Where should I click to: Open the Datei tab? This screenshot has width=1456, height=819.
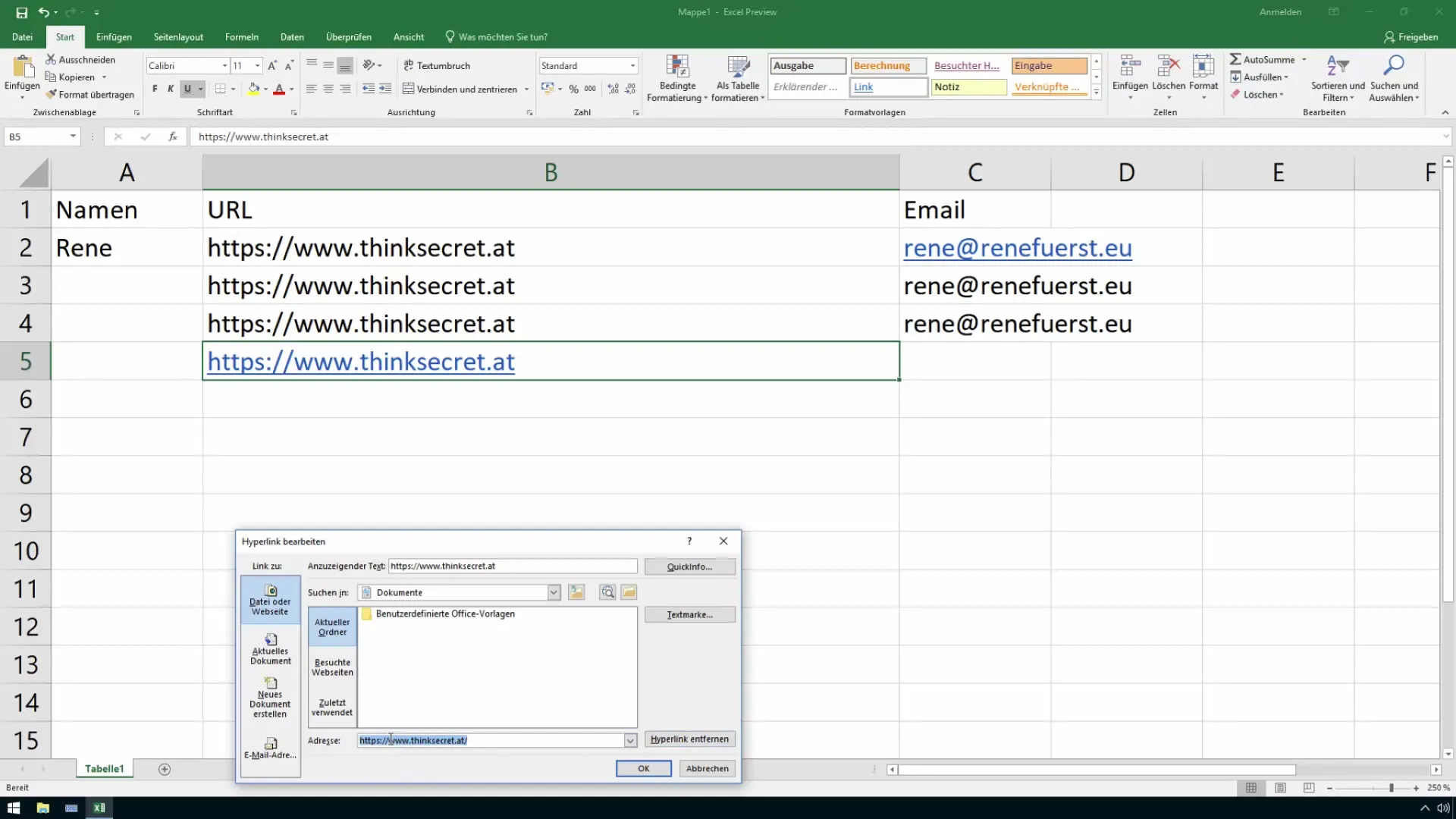tap(22, 36)
